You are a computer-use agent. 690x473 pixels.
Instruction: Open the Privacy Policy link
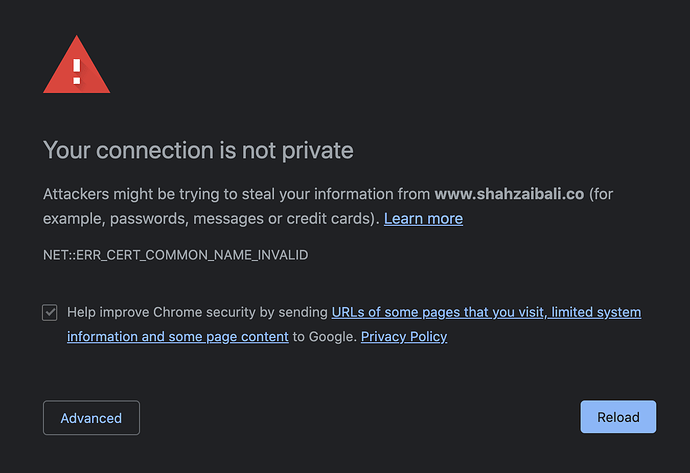(x=404, y=337)
